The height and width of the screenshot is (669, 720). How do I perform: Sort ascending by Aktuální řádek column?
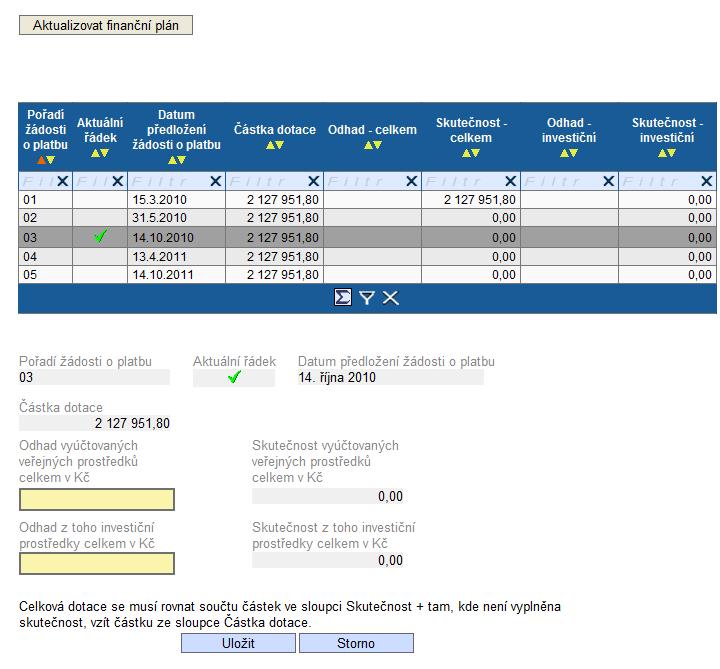tap(96, 153)
